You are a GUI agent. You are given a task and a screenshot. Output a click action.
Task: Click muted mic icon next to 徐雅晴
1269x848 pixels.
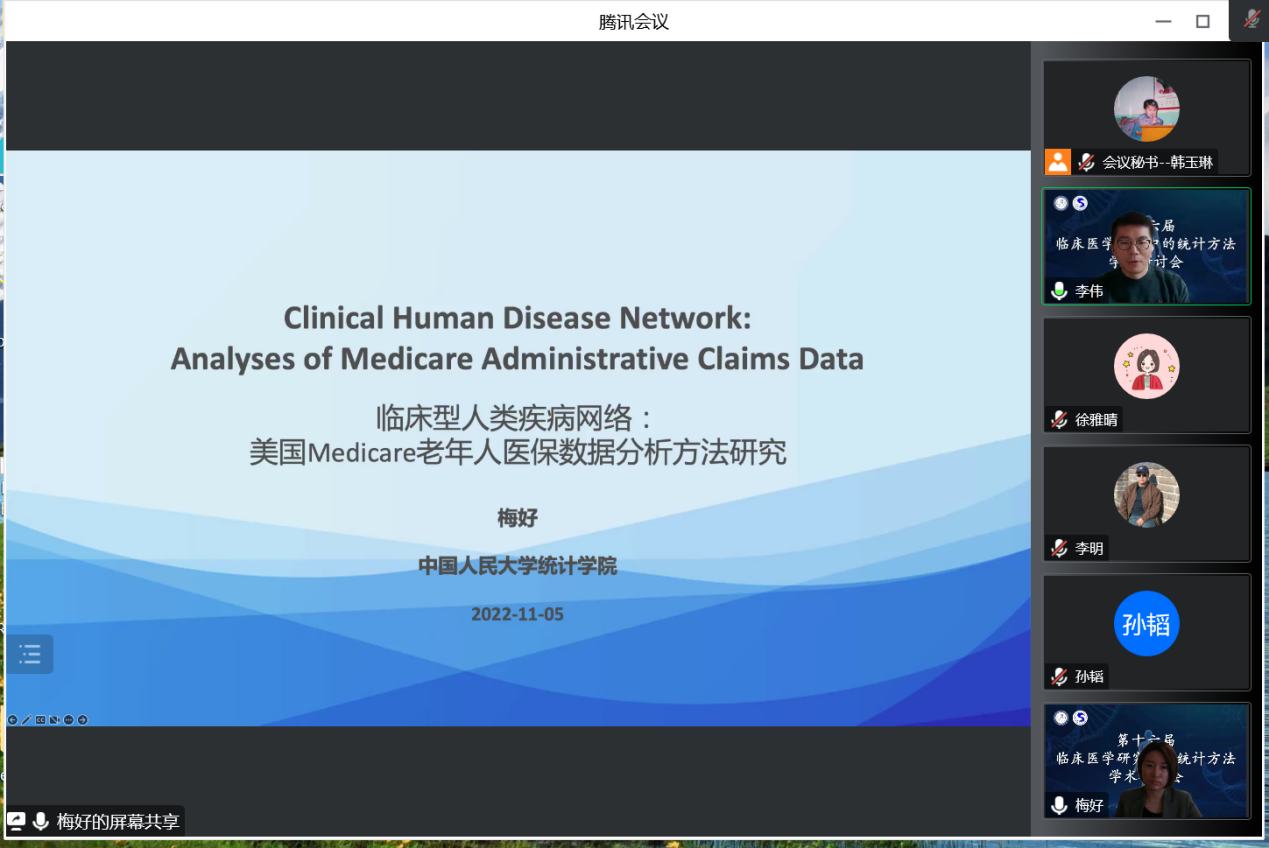click(1059, 420)
